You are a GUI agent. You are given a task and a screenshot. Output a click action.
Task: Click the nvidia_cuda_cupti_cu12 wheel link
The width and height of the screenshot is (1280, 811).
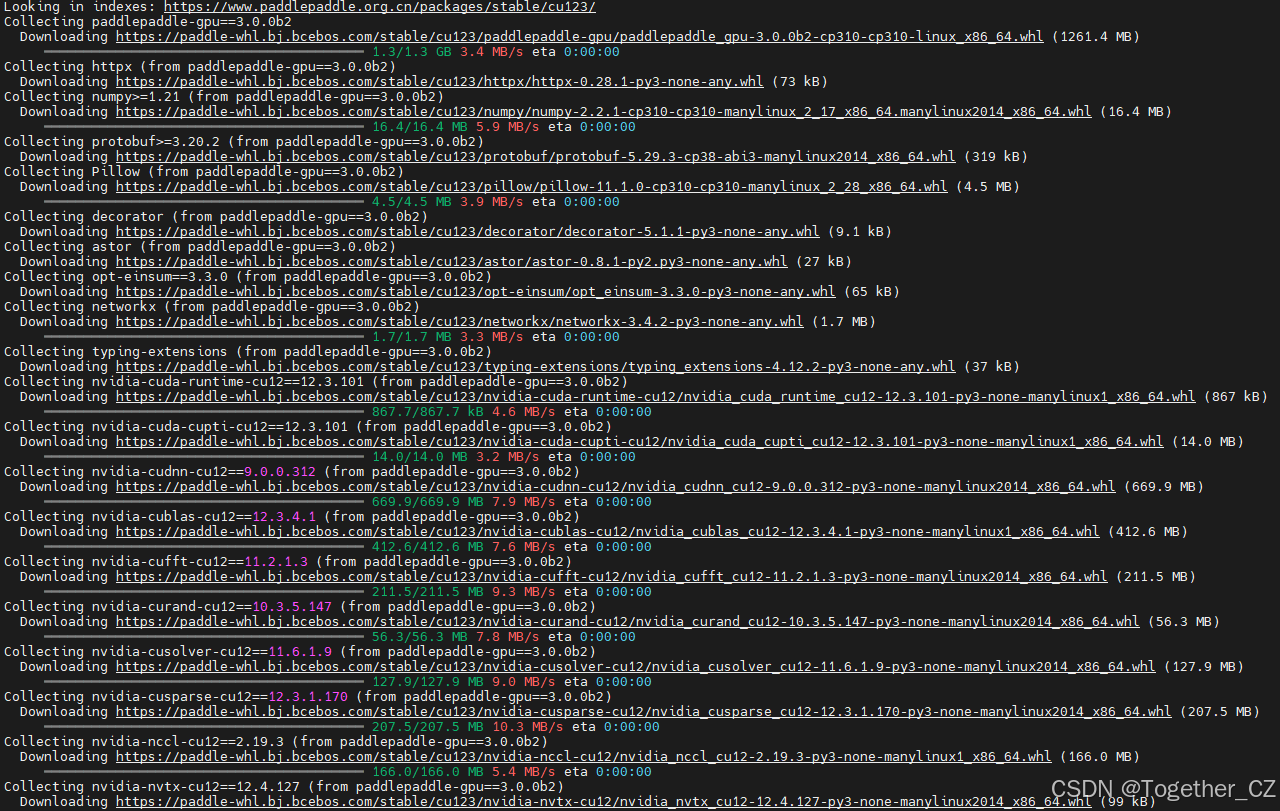click(x=640, y=441)
